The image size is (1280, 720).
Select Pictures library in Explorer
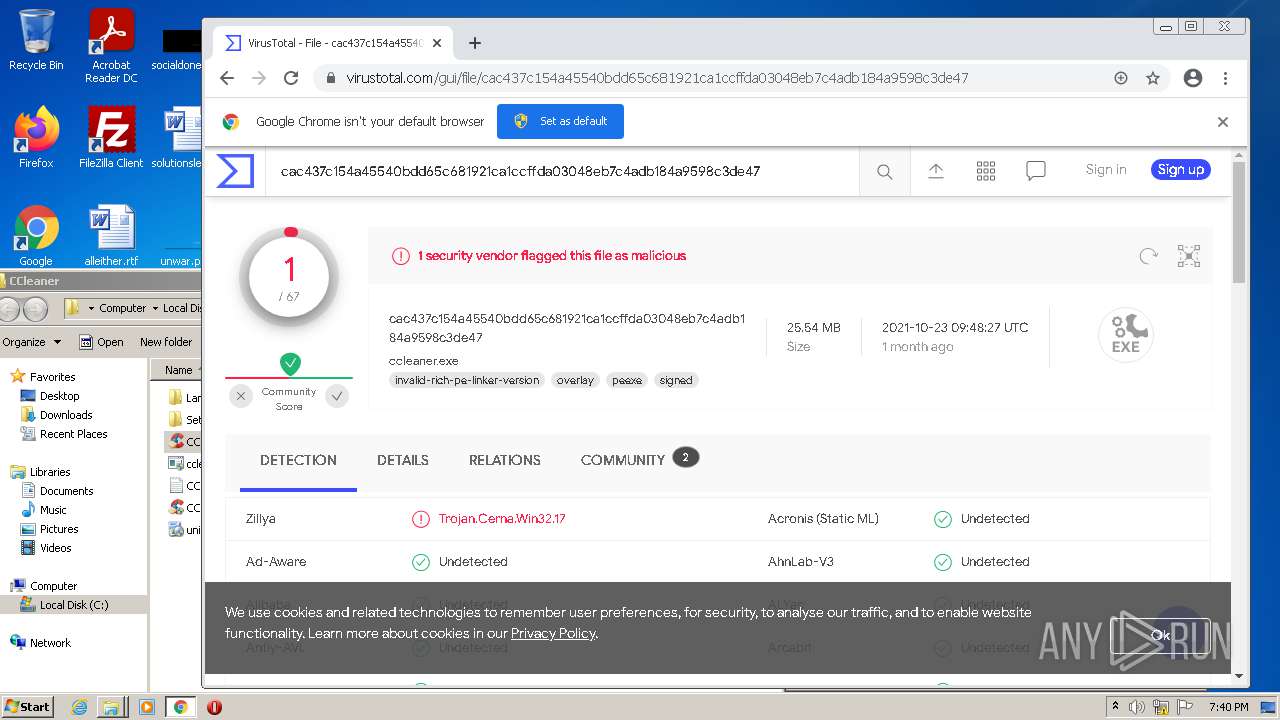[59, 529]
